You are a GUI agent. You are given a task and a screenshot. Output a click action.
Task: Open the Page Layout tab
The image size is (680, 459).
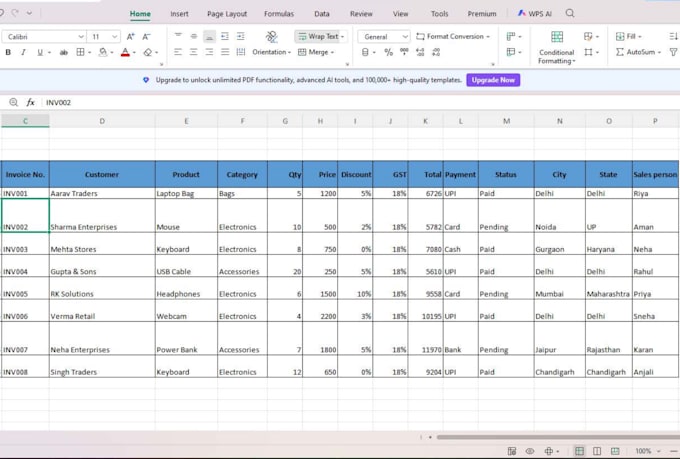[227, 14]
